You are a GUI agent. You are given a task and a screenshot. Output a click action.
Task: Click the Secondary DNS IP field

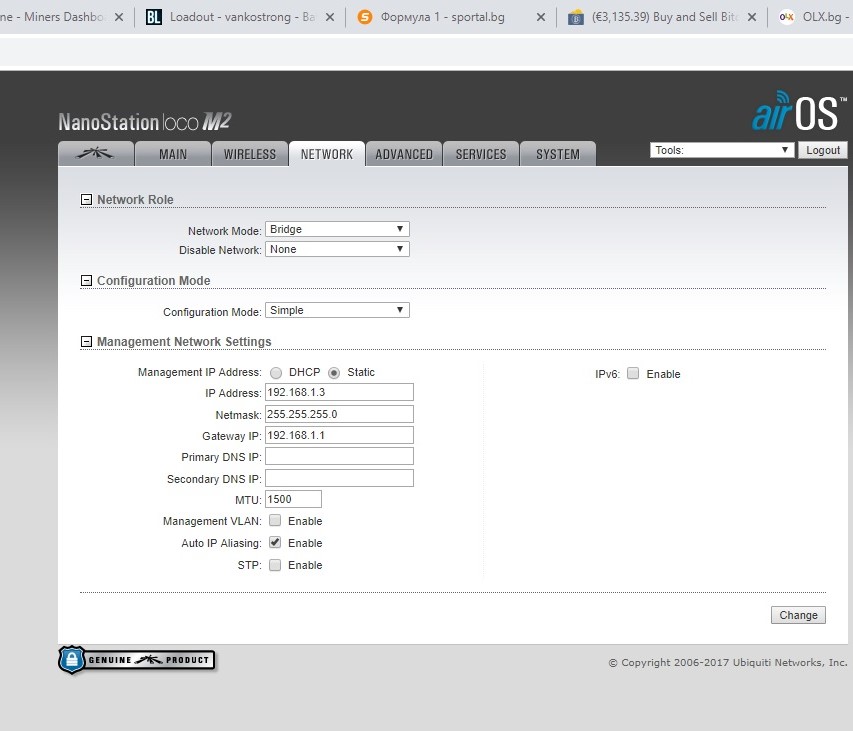(x=339, y=478)
